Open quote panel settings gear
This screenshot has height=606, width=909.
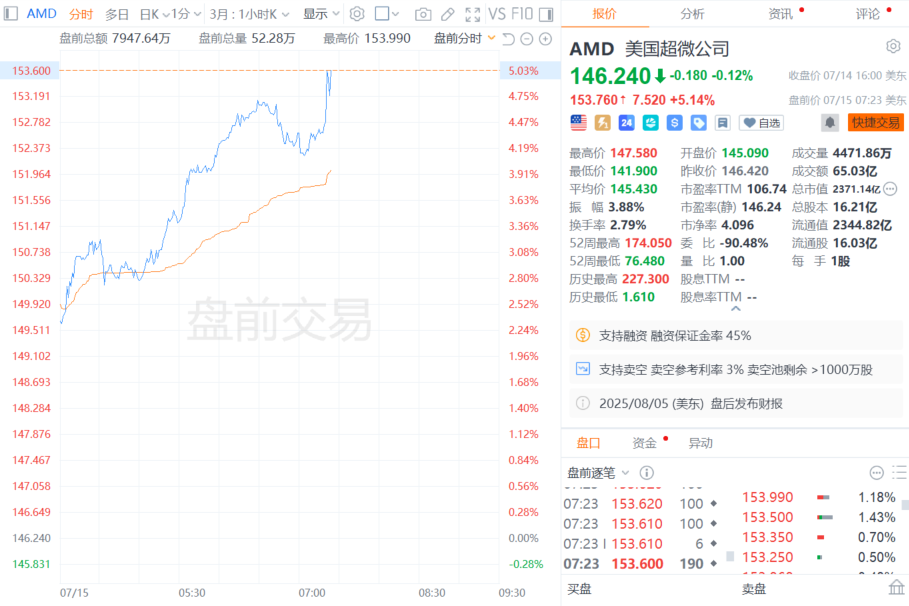(893, 46)
